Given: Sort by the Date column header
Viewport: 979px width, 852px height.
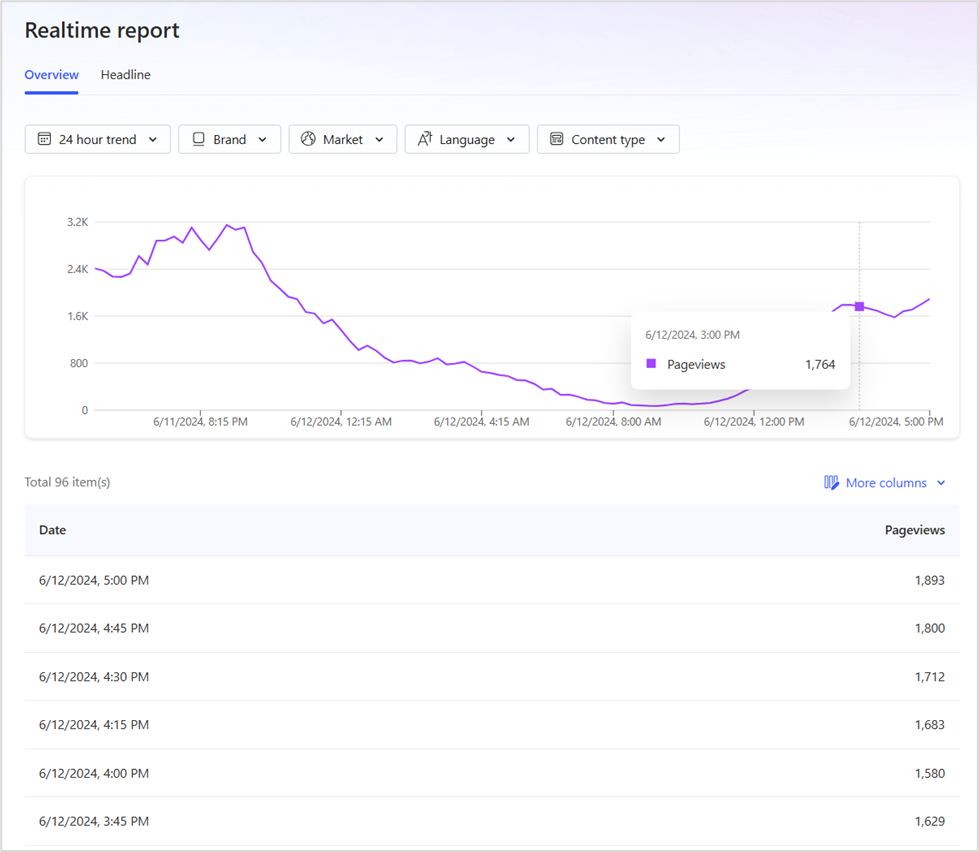Looking at the screenshot, I should click(x=52, y=529).
